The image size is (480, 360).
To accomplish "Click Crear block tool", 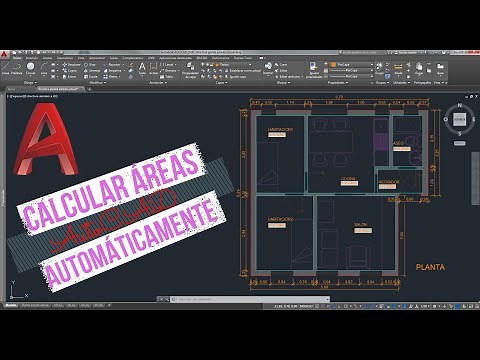I will tap(281, 65).
